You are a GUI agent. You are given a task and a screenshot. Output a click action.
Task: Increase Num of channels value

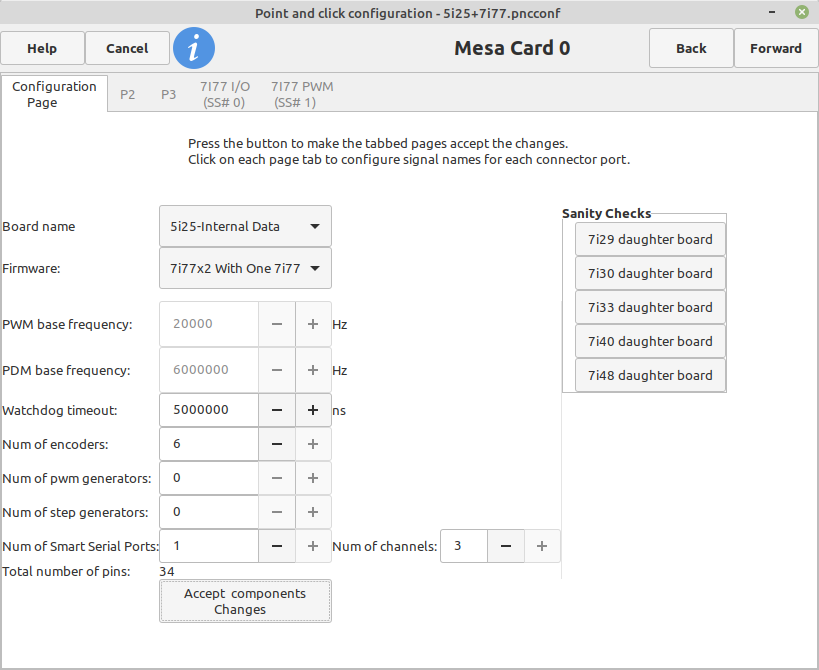[542, 546]
